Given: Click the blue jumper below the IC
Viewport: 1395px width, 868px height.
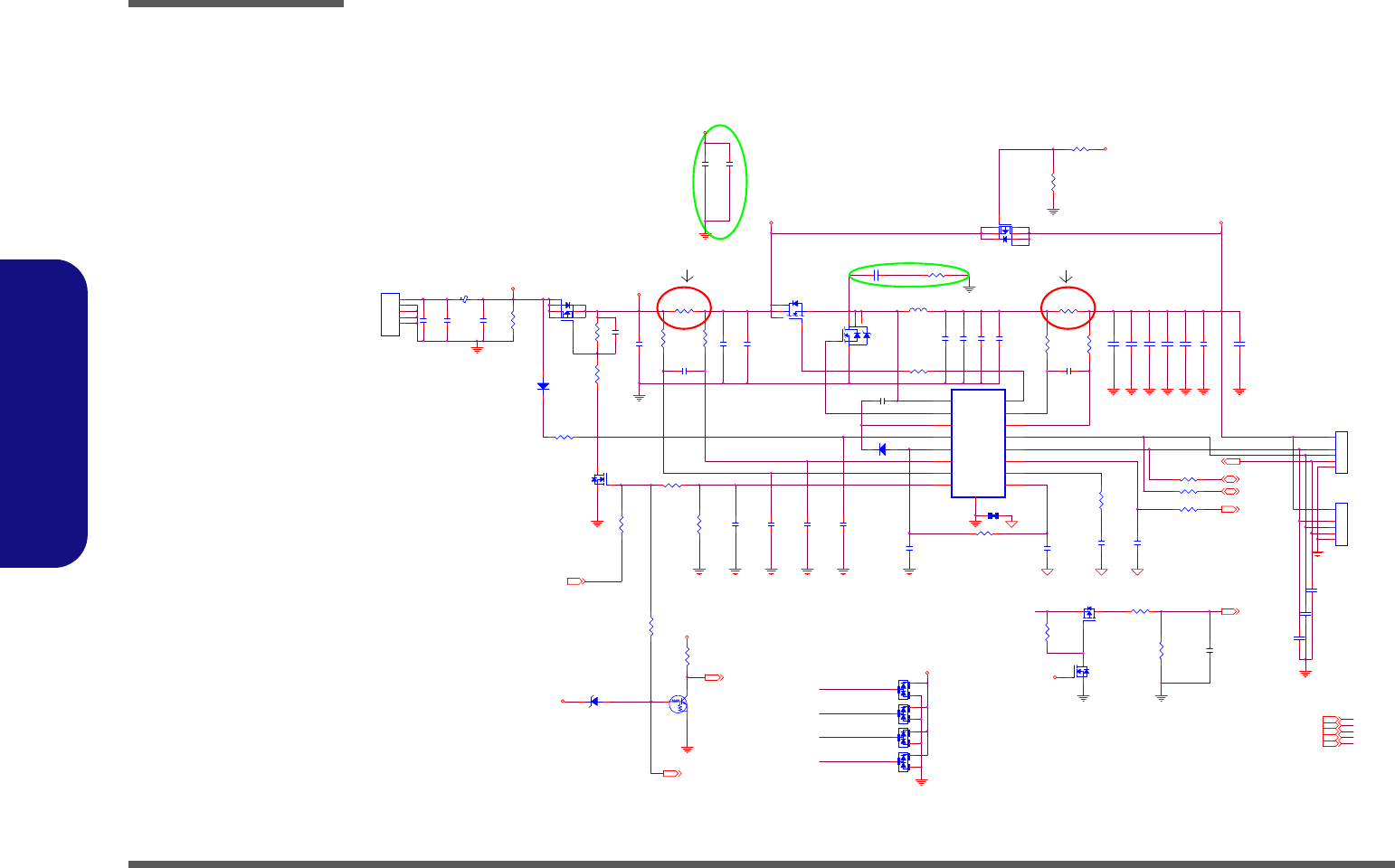Looking at the screenshot, I should point(992,515).
